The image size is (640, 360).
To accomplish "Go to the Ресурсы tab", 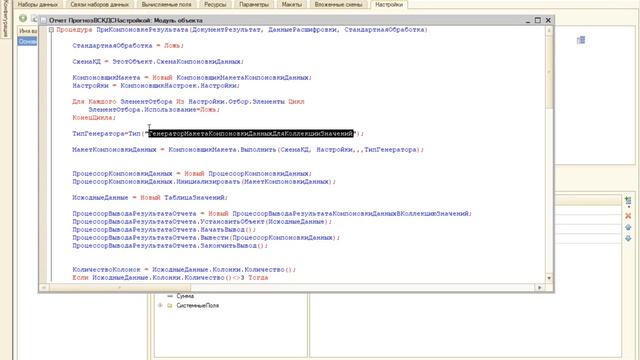I will [x=215, y=4].
